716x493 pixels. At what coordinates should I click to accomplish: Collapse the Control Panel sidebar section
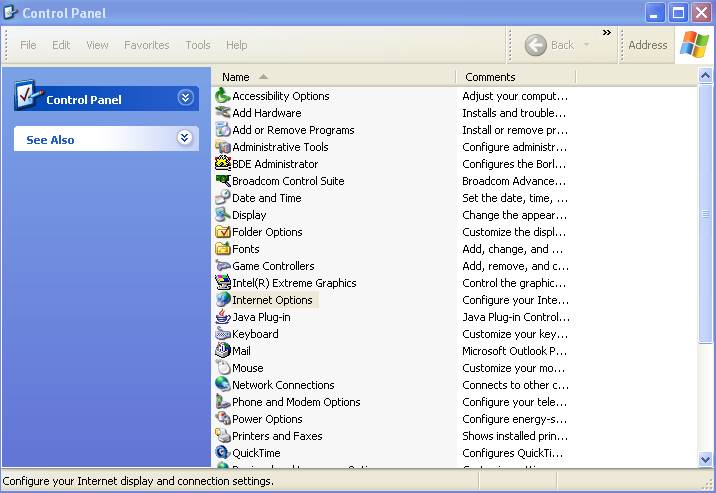point(185,98)
